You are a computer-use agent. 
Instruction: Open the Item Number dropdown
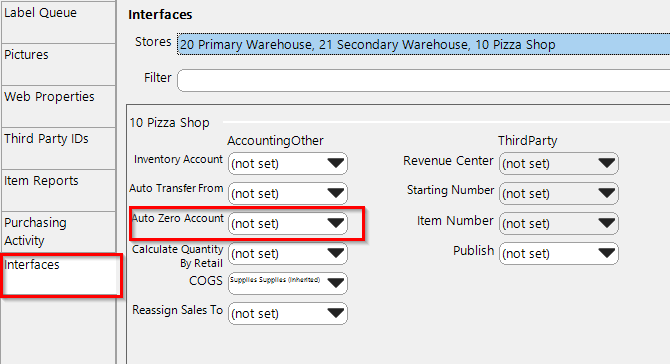click(x=558, y=223)
